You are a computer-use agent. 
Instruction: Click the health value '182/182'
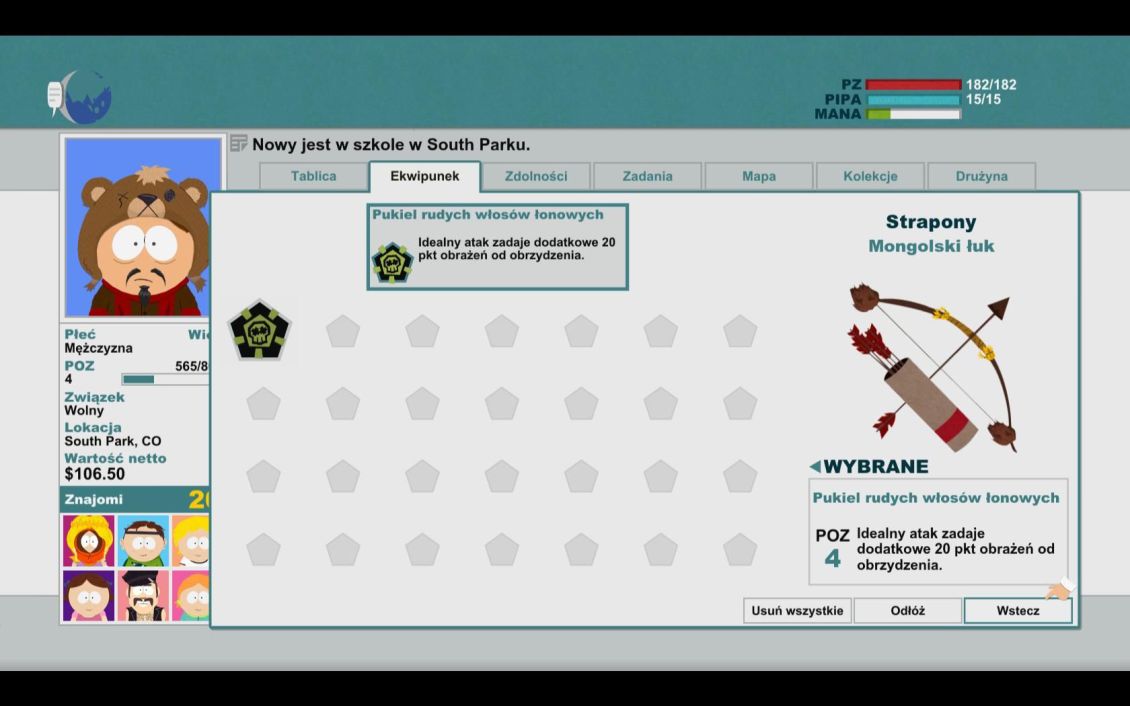(991, 85)
